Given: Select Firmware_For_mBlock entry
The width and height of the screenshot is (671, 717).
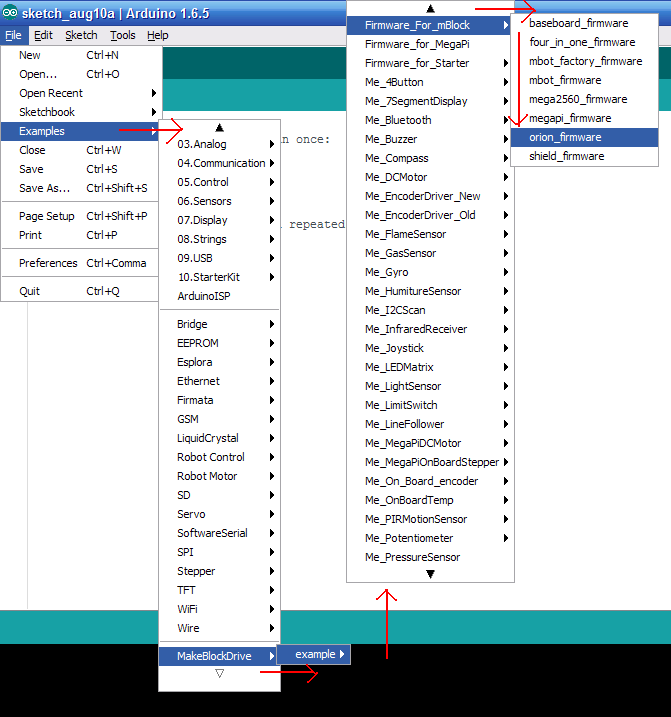Looking at the screenshot, I should click(x=430, y=26).
